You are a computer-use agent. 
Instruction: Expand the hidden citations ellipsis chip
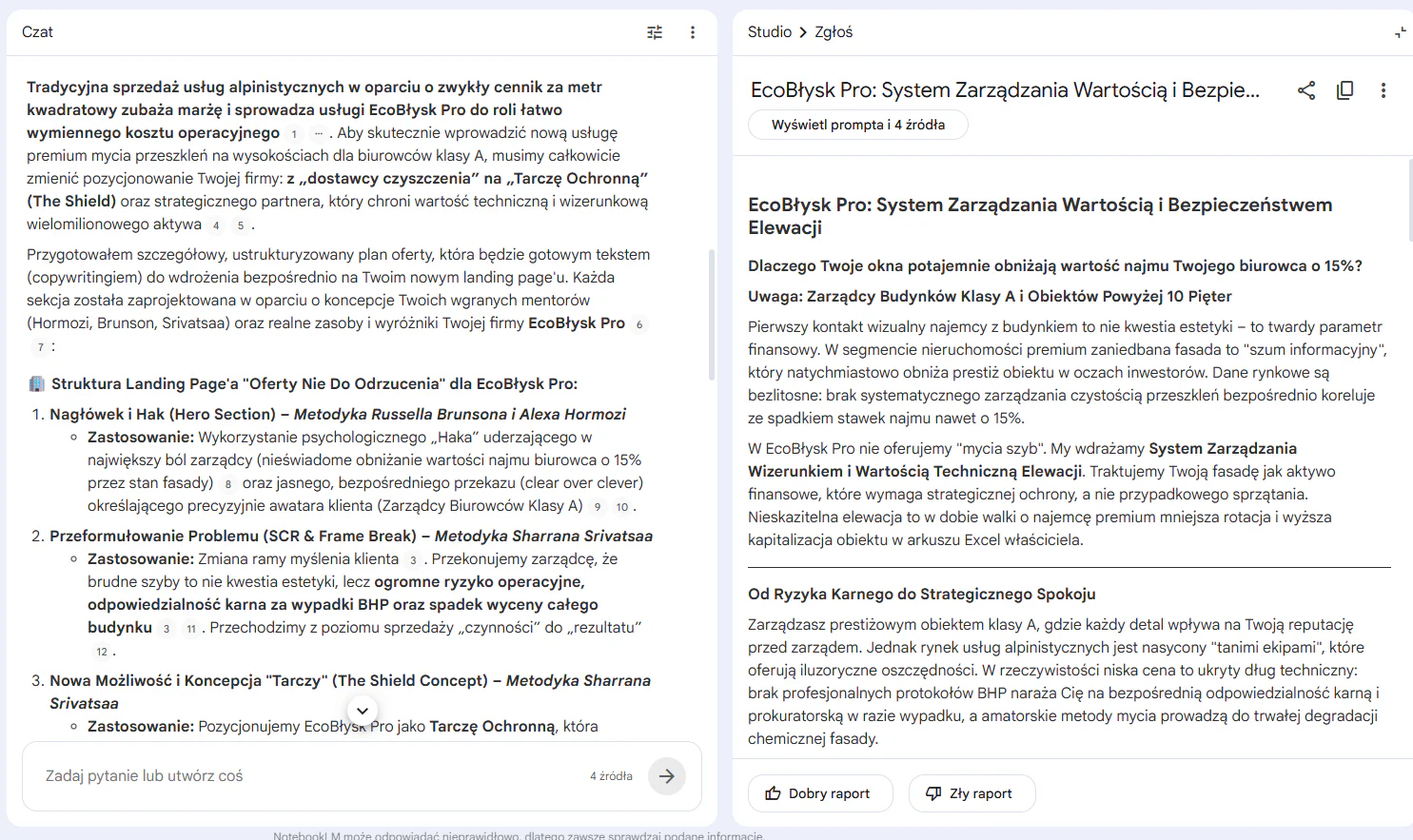pyautogui.click(x=319, y=134)
